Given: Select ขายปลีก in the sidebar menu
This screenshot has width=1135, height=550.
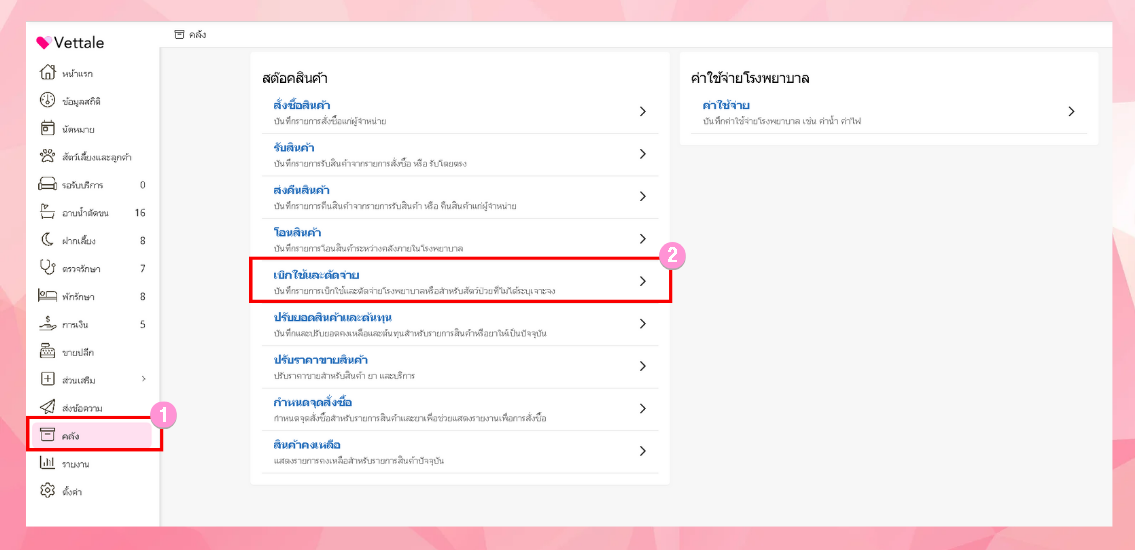Looking at the screenshot, I should point(78,352).
